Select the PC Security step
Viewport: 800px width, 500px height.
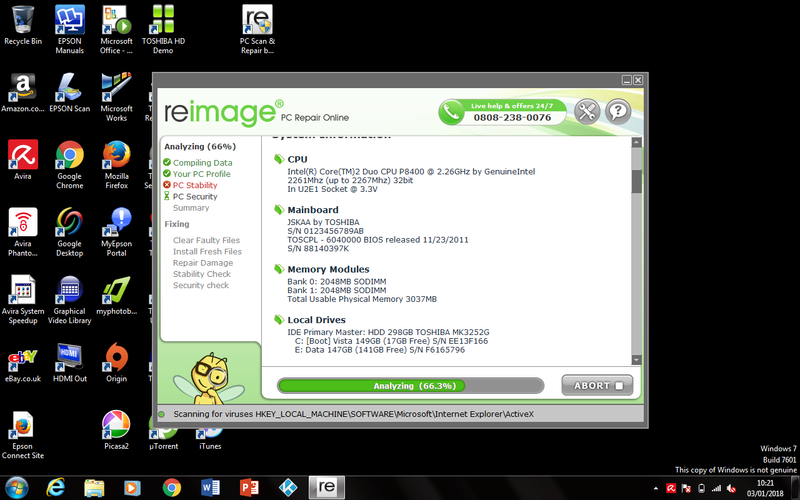point(195,196)
